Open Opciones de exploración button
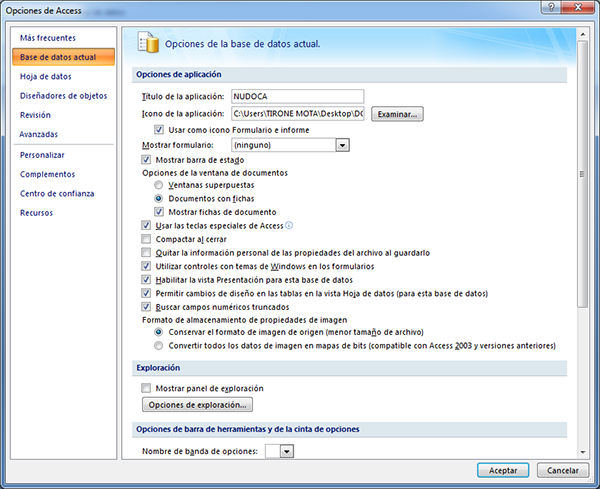 click(x=197, y=405)
